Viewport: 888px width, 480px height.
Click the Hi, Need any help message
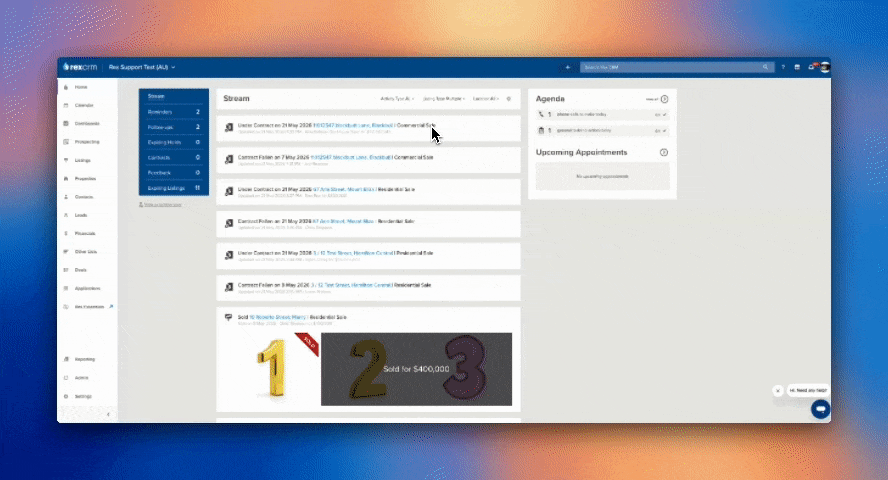tap(808, 391)
